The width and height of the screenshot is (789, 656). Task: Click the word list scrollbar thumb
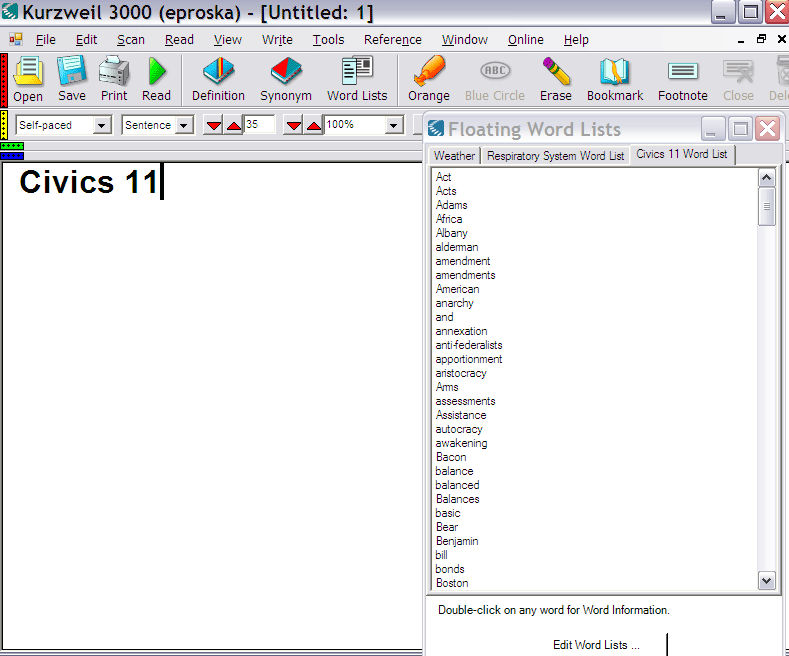[766, 207]
